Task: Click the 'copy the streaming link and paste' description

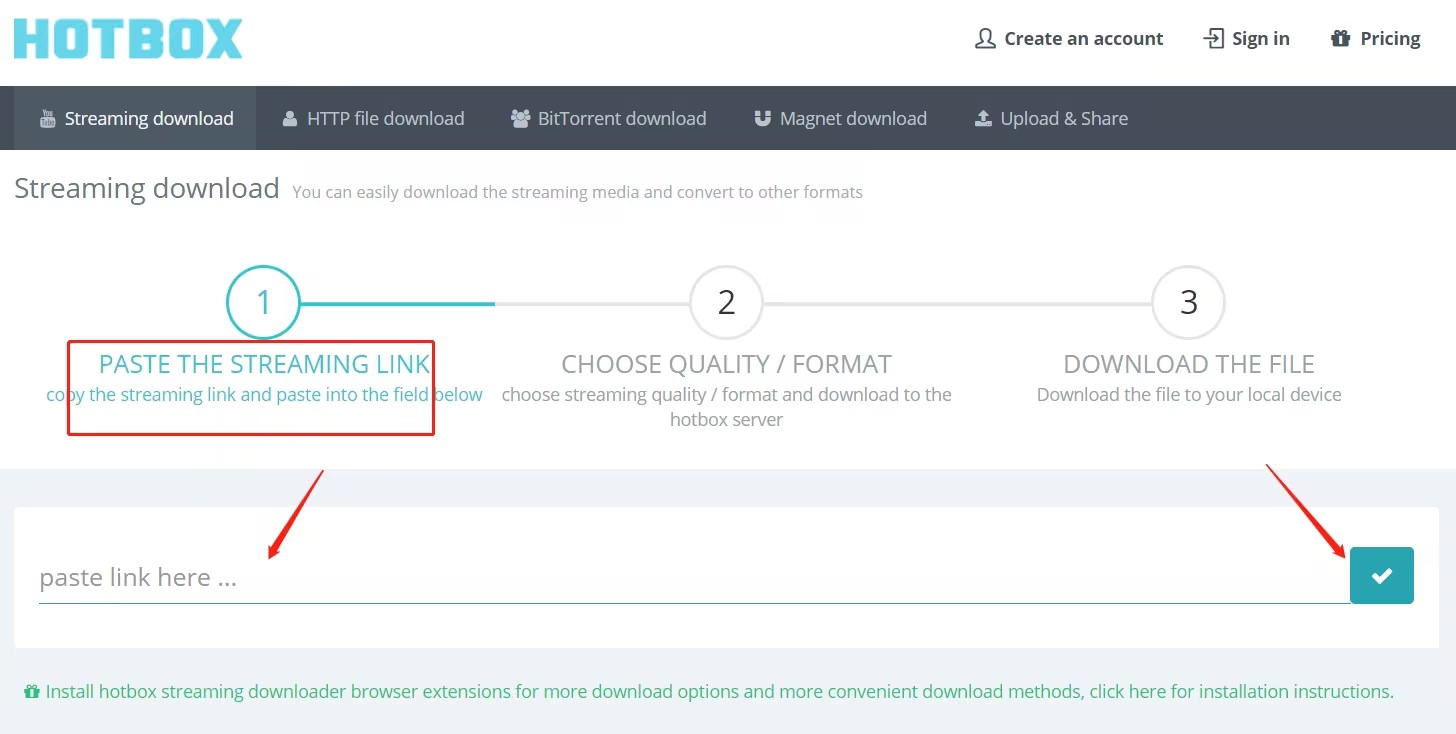Action: pyautogui.click(x=264, y=394)
